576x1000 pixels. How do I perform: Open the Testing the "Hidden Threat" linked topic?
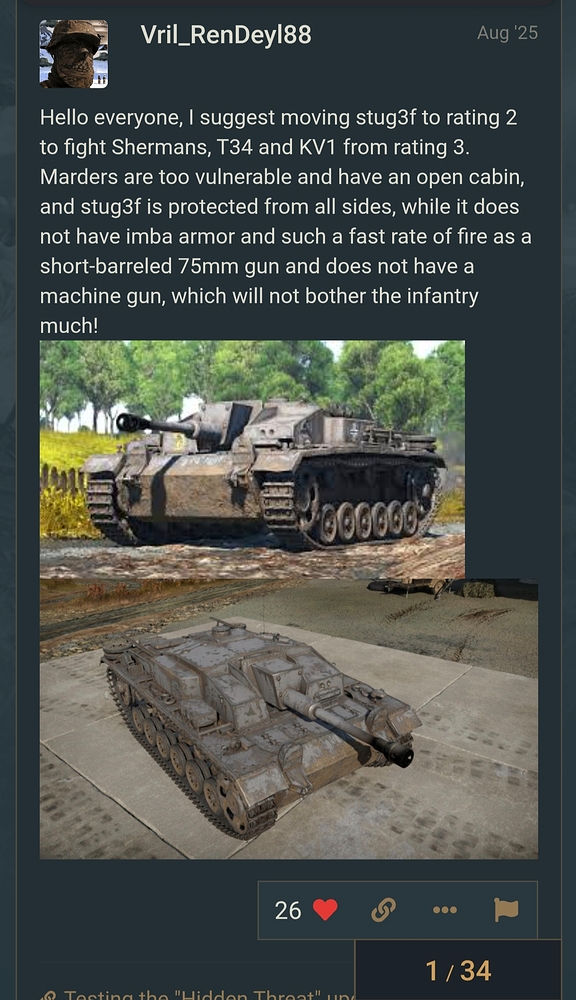point(209,994)
